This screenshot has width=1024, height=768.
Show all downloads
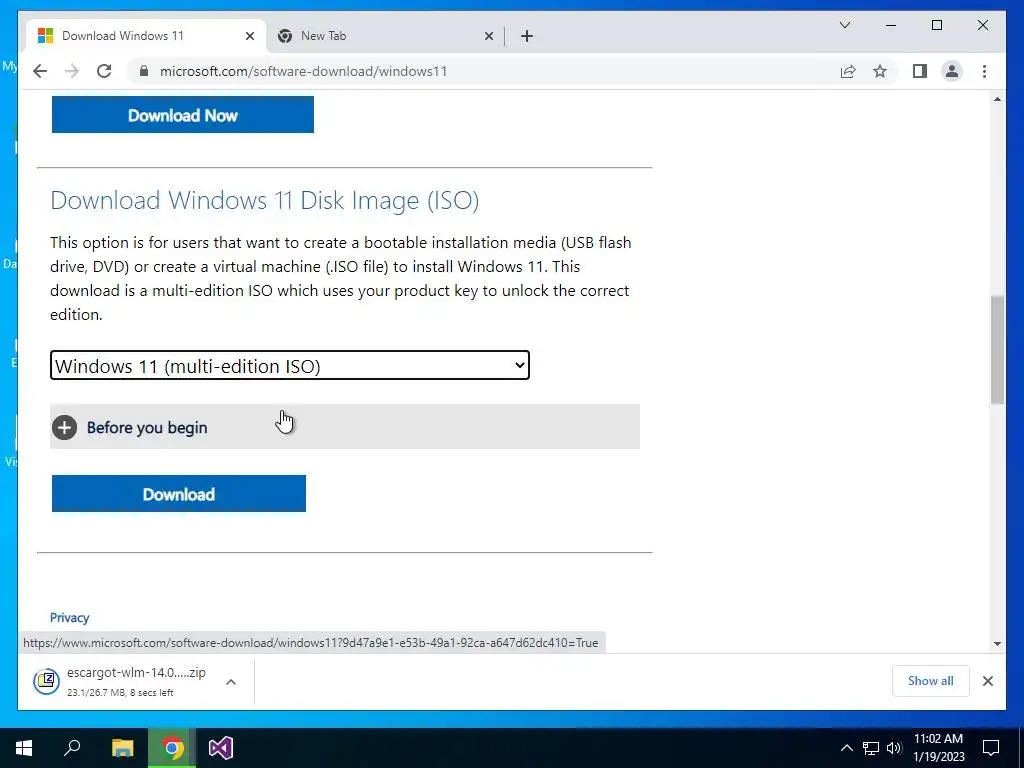point(931,681)
